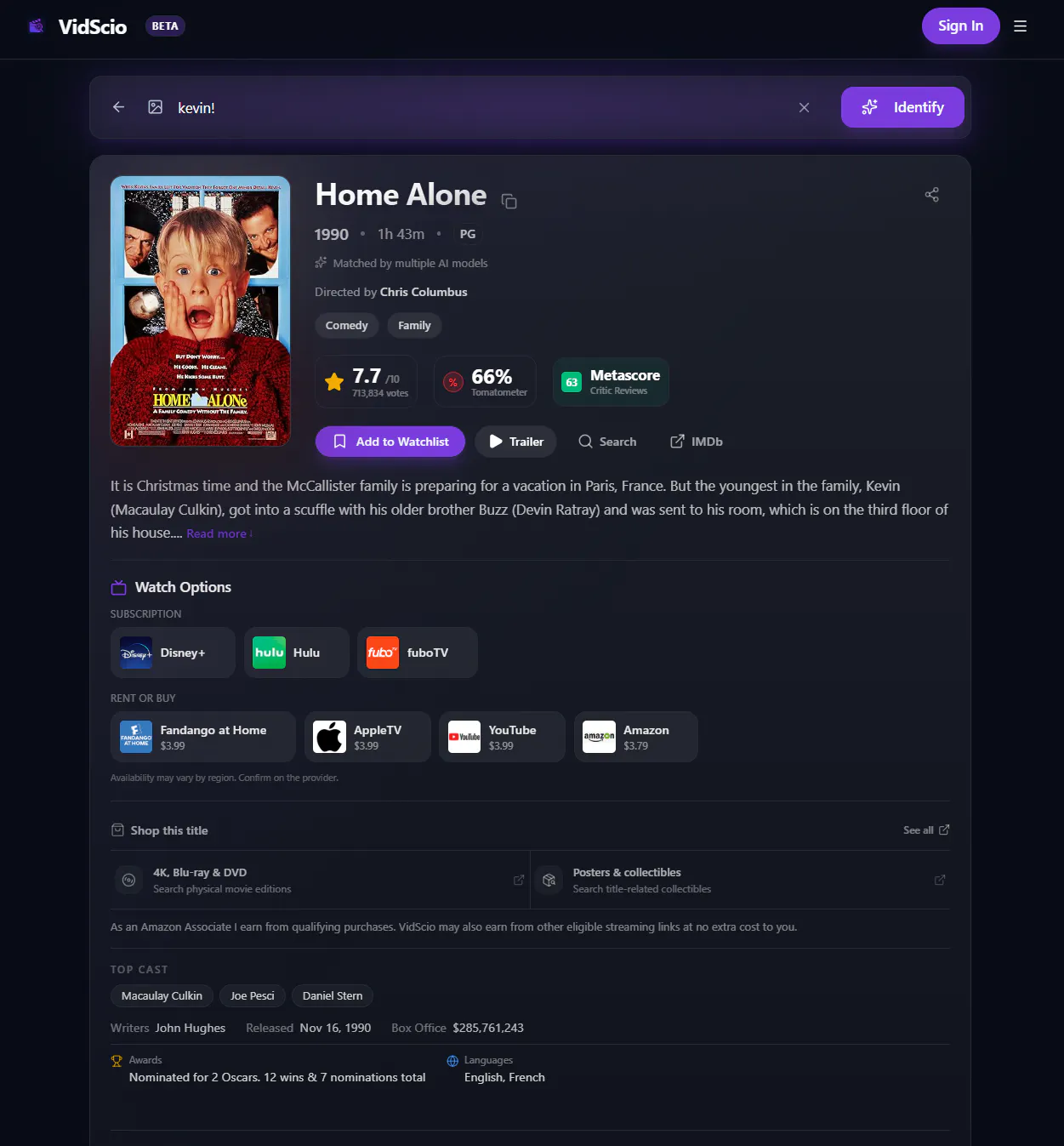
Task: Click the Watch Options TV icon
Action: (119, 588)
